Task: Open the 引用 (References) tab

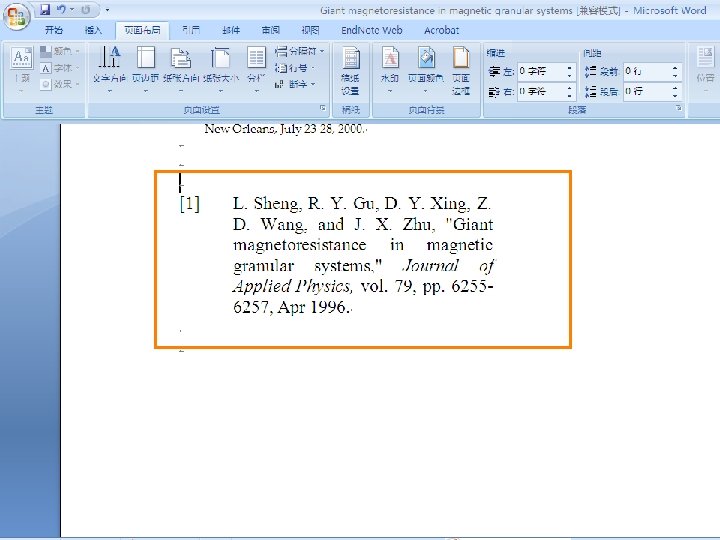Action: tap(191, 30)
